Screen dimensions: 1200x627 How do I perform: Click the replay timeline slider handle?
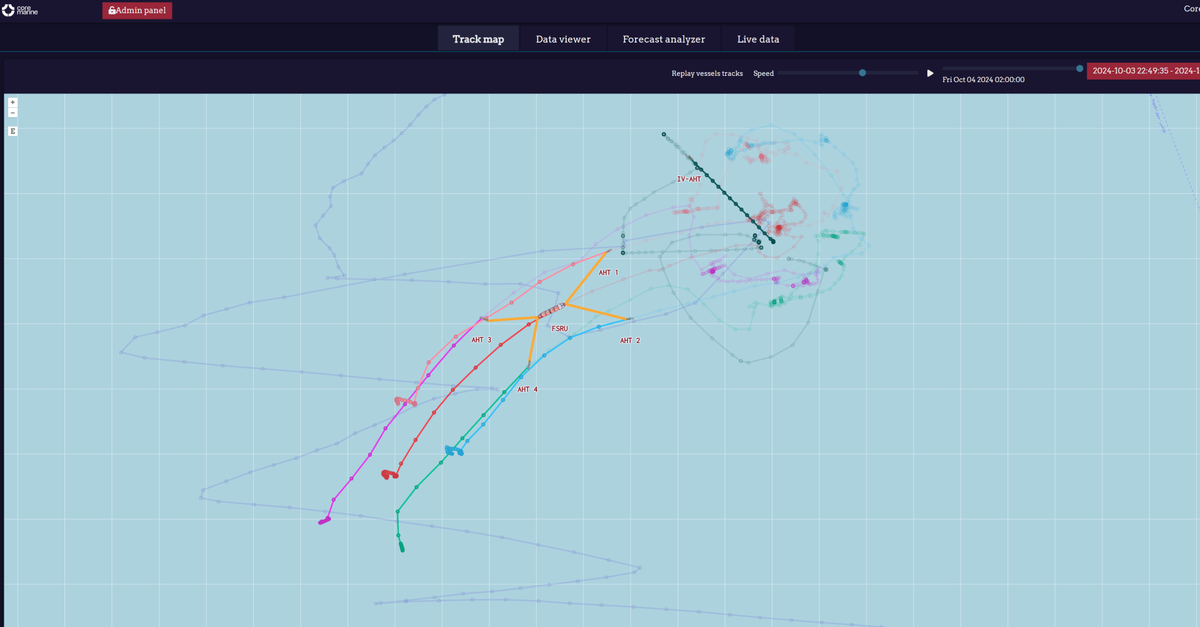[x=1079, y=68]
